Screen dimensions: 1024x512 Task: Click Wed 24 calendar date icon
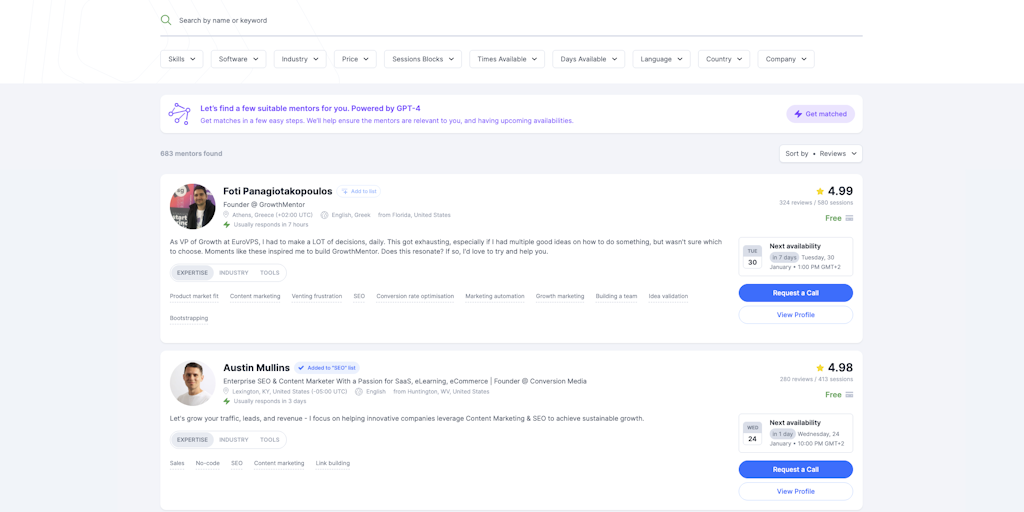point(752,434)
